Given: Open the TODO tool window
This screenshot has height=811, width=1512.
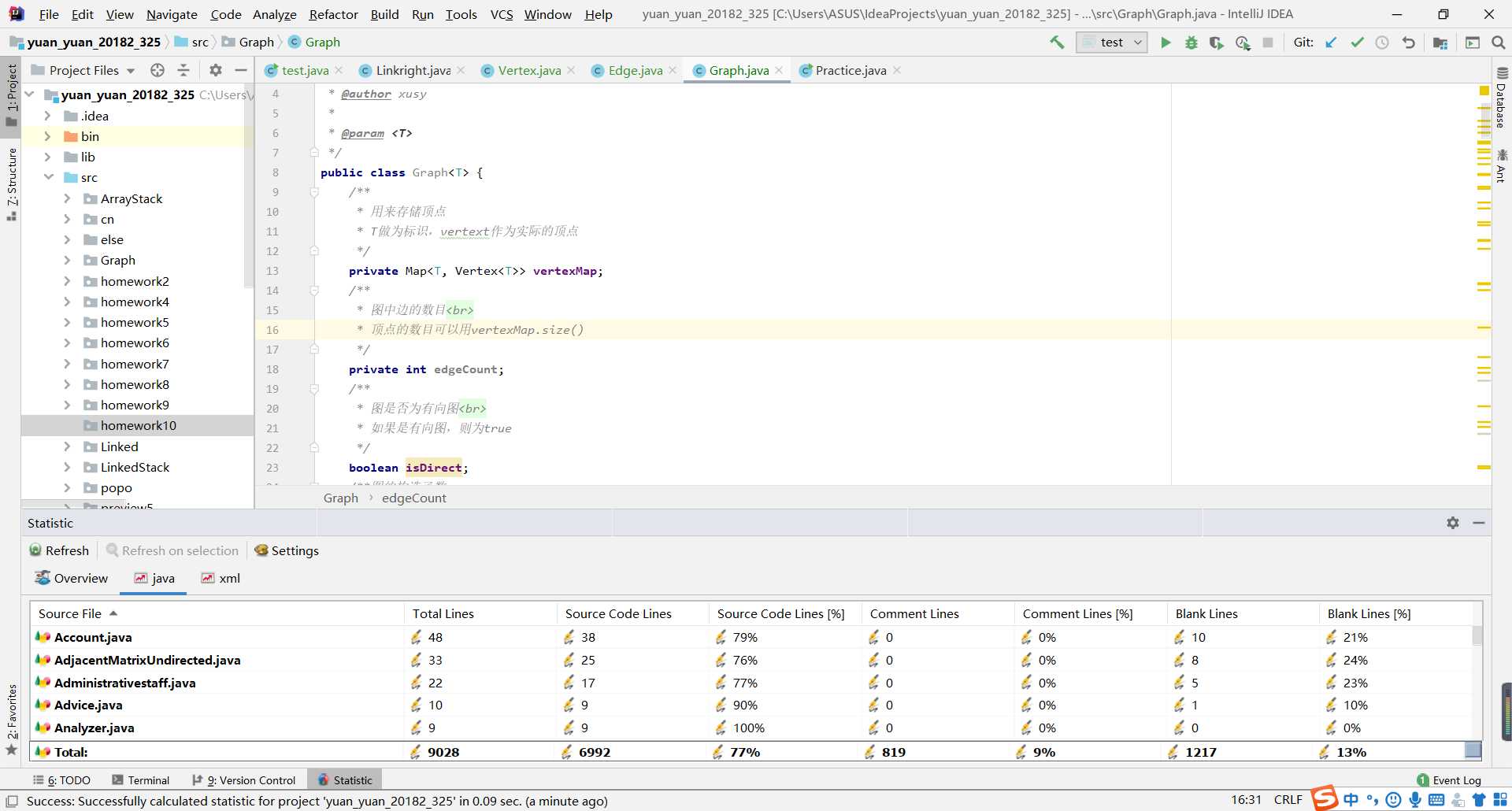Looking at the screenshot, I should click(62, 780).
